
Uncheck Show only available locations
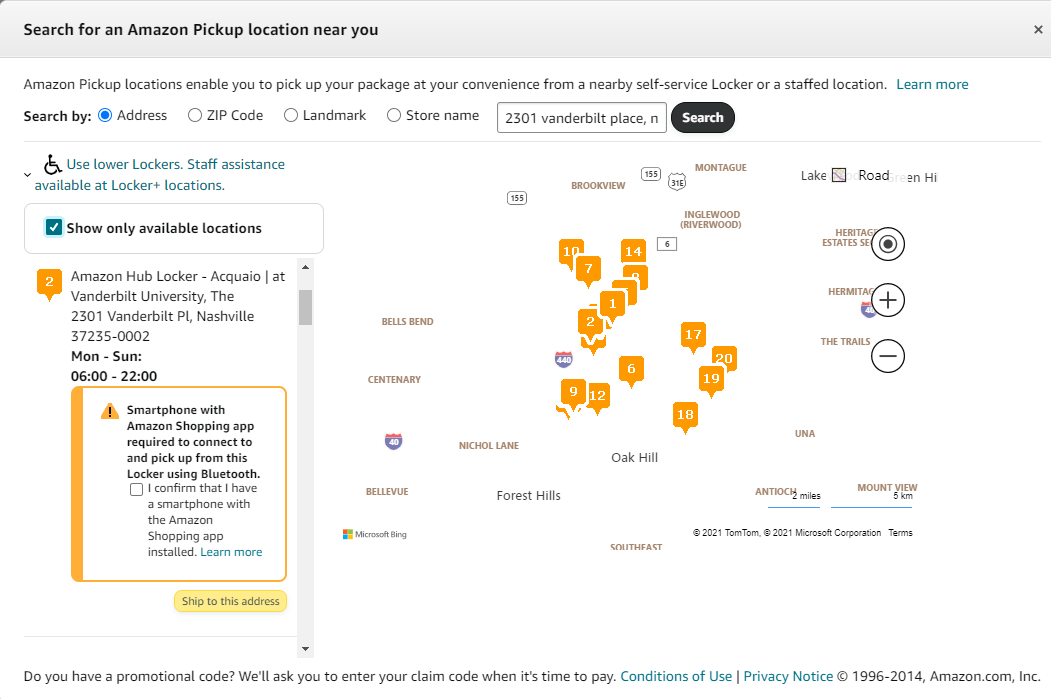click(x=54, y=227)
